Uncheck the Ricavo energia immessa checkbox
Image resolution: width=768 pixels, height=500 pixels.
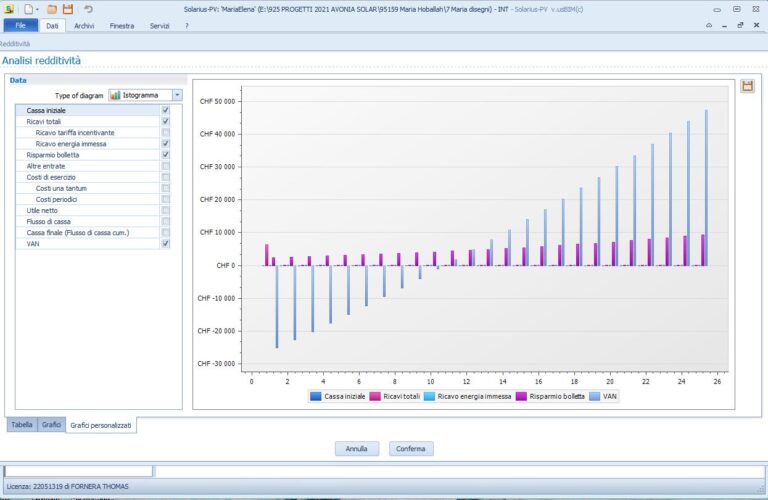coord(166,143)
